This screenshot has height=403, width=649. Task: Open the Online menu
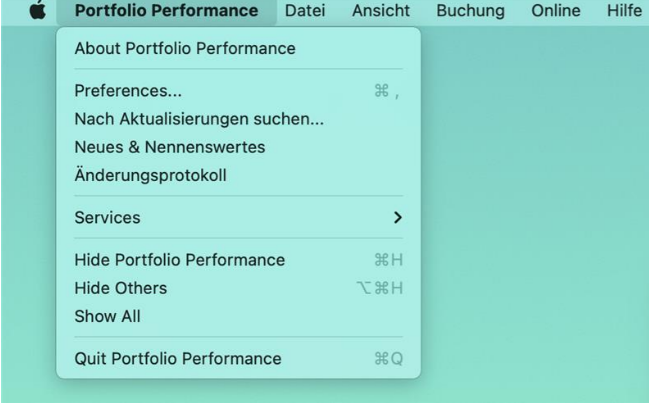tap(556, 10)
